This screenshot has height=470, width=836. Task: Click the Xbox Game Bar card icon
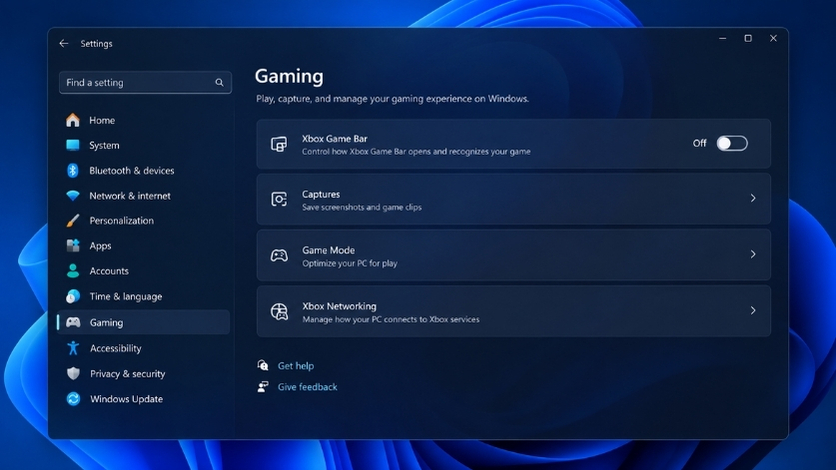tap(279, 144)
